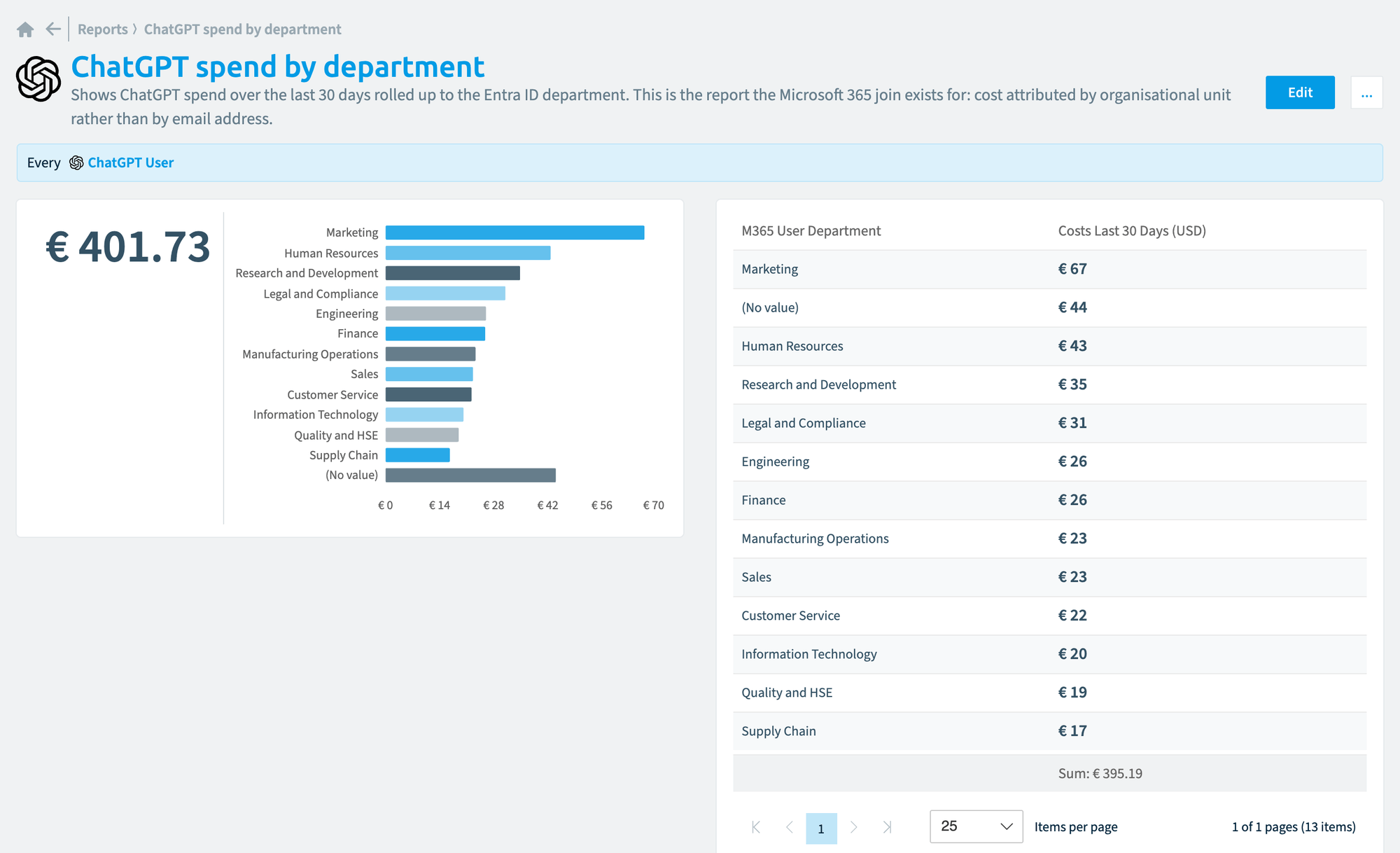Sort by M365 User Department column
Screen dimensions: 1400x853
click(811, 231)
